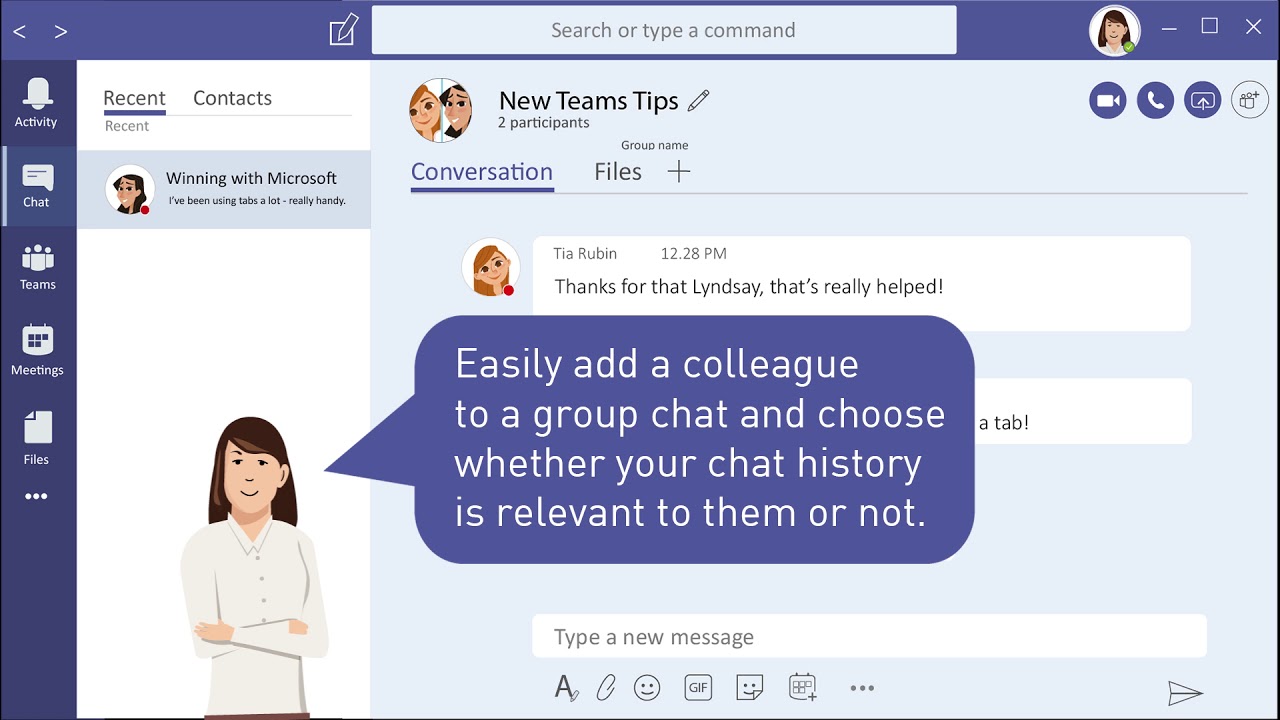The image size is (1280, 720).
Task: Click the Tia Rubin sender name
Action: click(585, 254)
